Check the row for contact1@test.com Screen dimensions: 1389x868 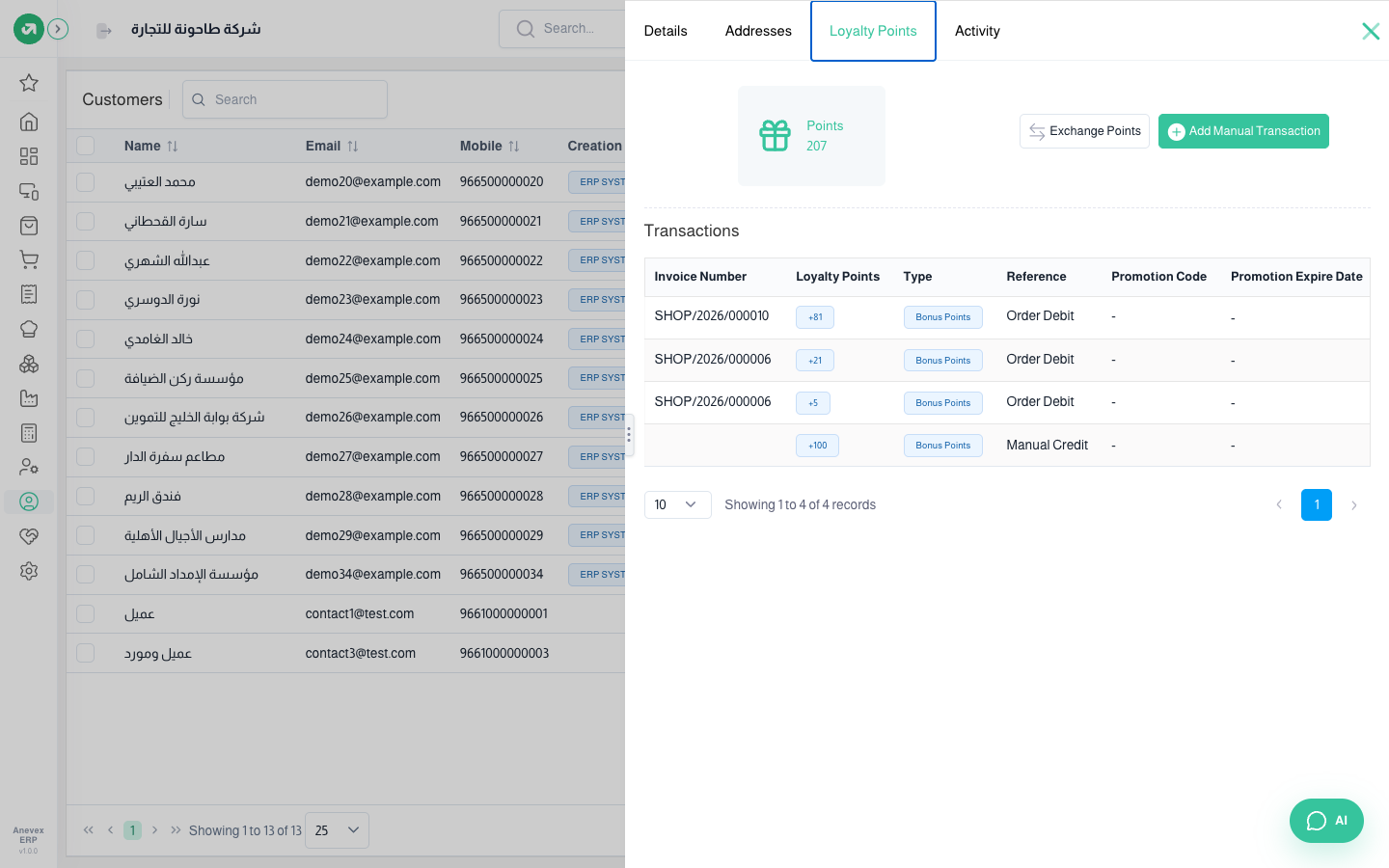point(86,613)
